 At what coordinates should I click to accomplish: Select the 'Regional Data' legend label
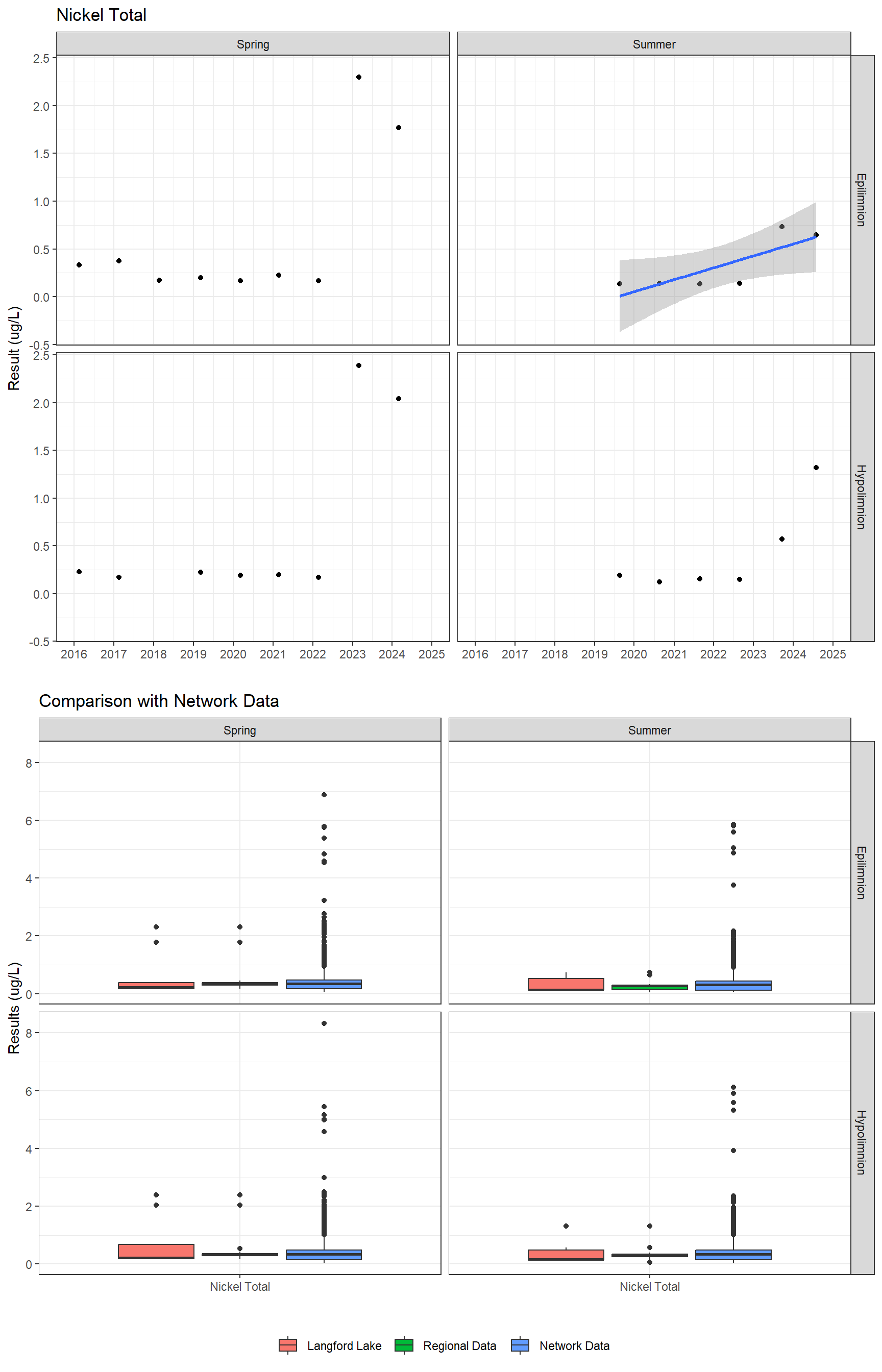click(x=459, y=1345)
